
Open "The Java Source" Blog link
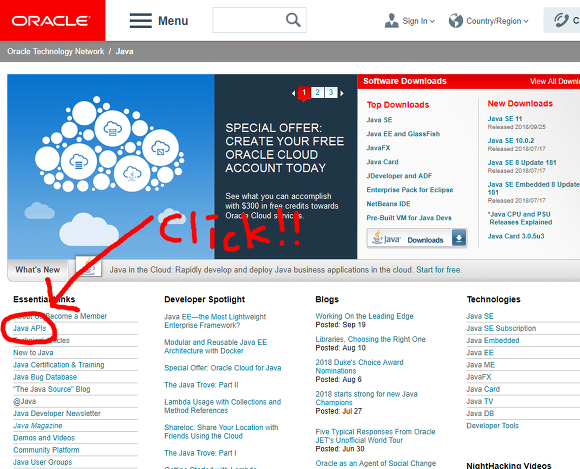(x=52, y=389)
